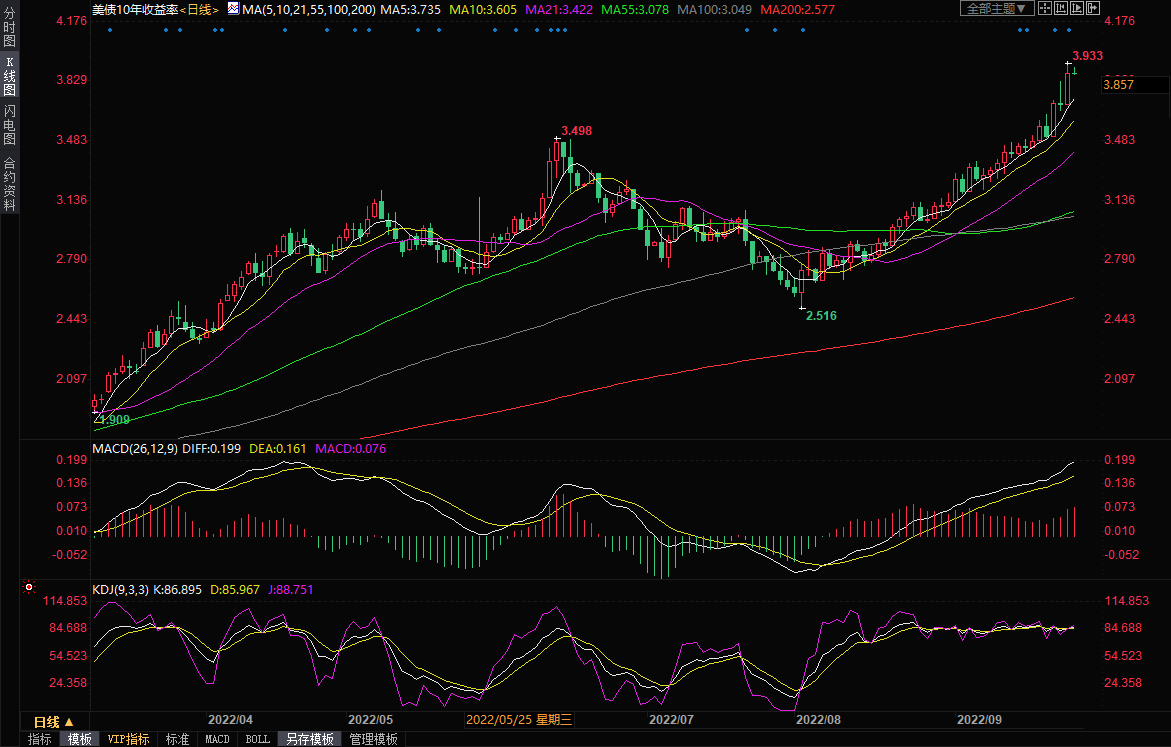The width and height of the screenshot is (1171, 747).
Task: Click the jump-to-start chart icon
Action: (1061, 8)
